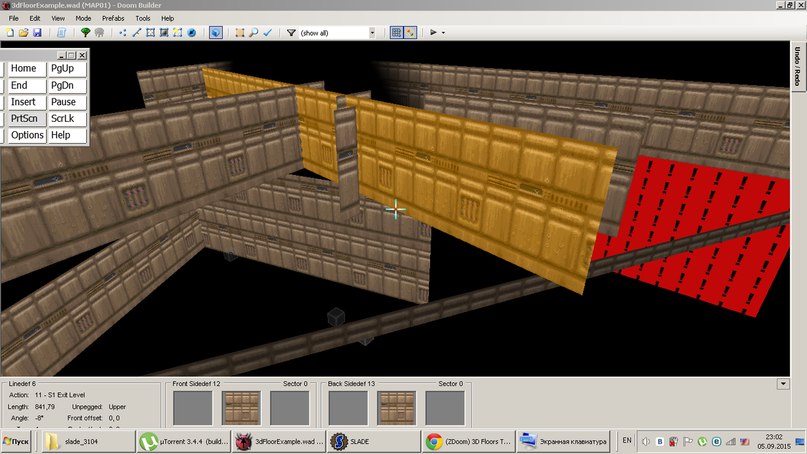The height and width of the screenshot is (454, 807).
Task: Switch to Vertices mode icon
Action: (122, 32)
